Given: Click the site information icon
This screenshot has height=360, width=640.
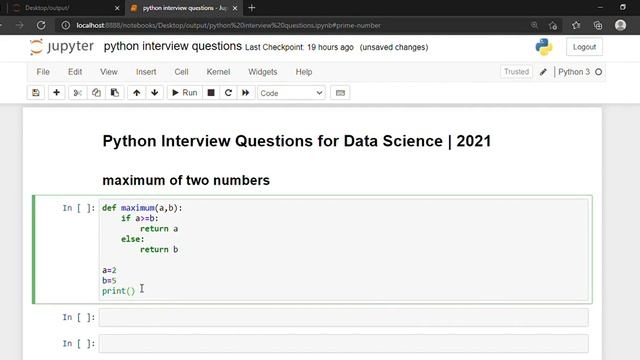Looking at the screenshot, I should (x=65, y=25).
